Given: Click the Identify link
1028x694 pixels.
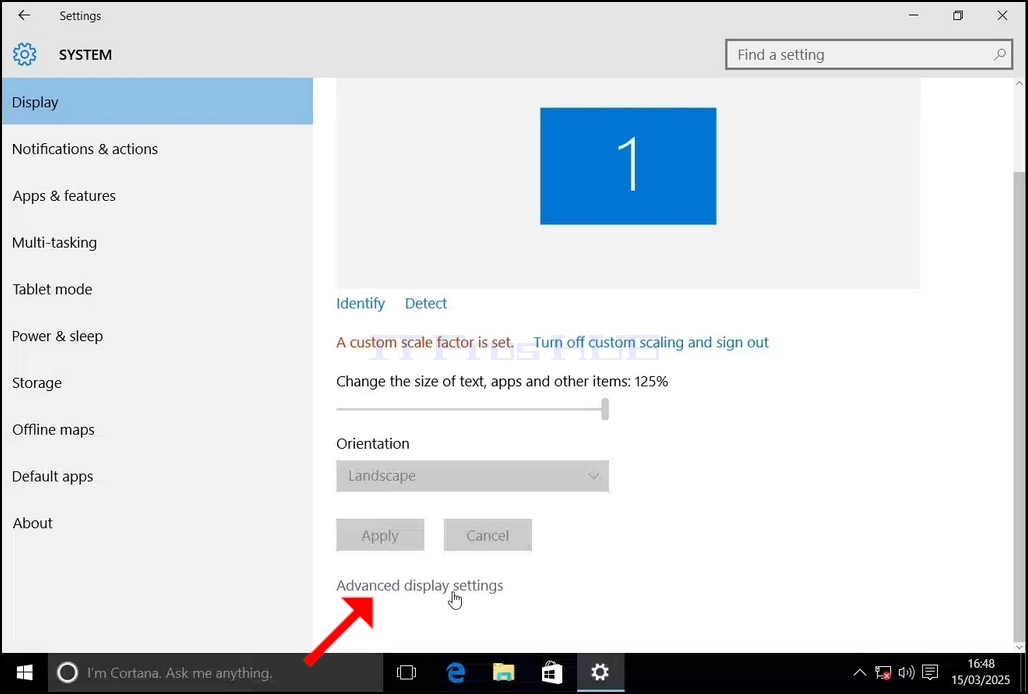Looking at the screenshot, I should click(360, 303).
